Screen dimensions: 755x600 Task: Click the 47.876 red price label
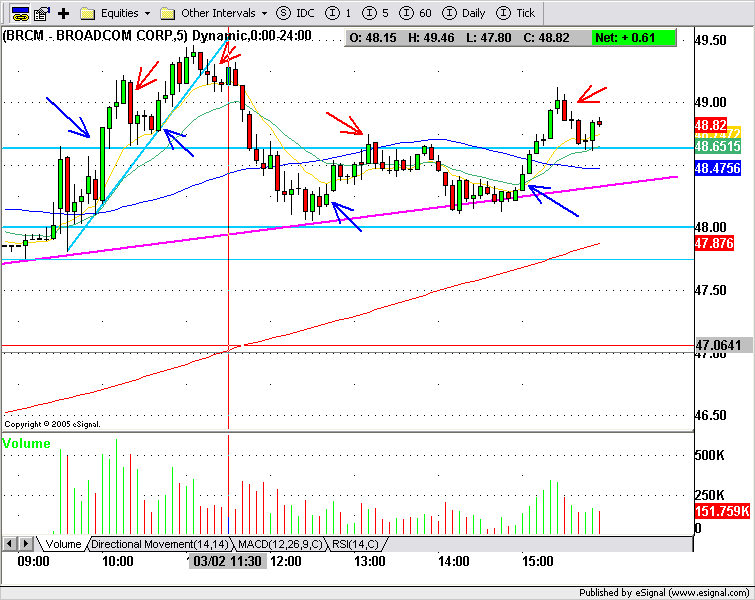714,243
